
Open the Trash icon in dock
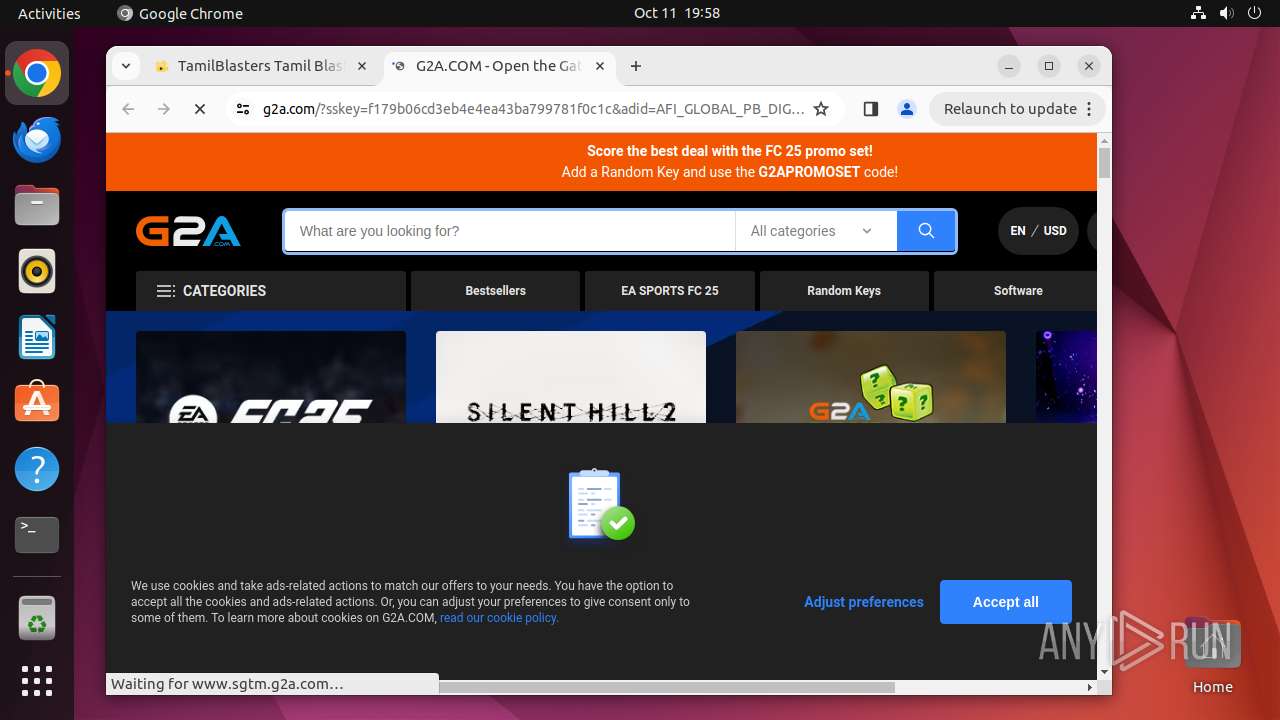pos(37,618)
